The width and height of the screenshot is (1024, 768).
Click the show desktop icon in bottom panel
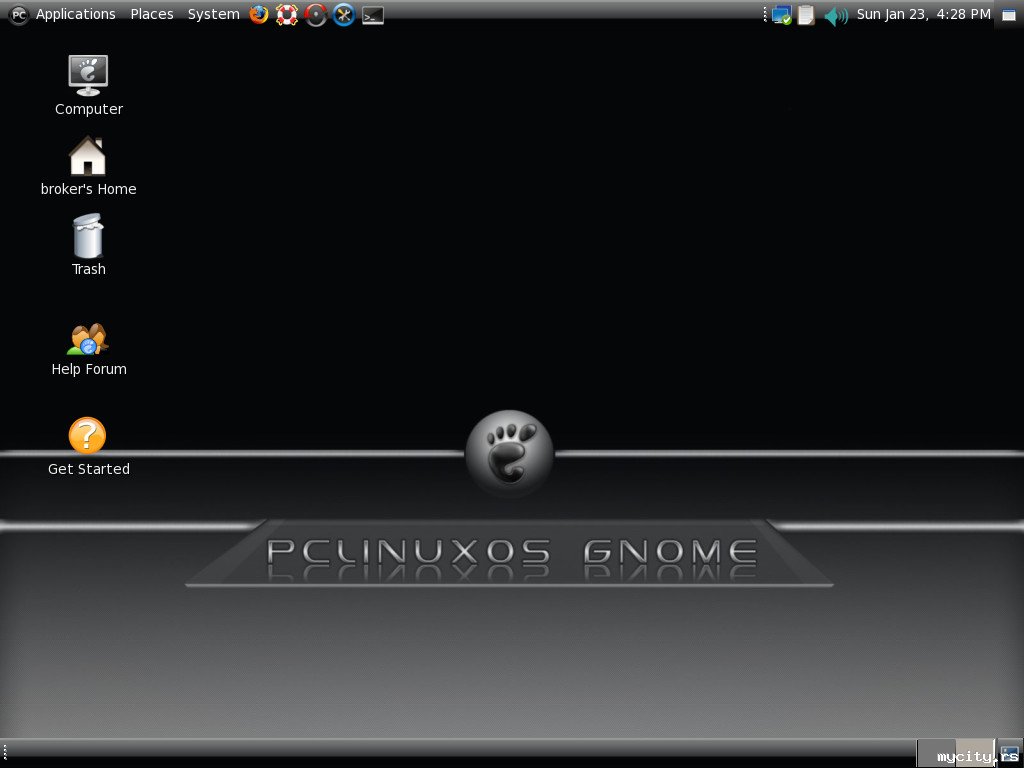coord(1010,753)
